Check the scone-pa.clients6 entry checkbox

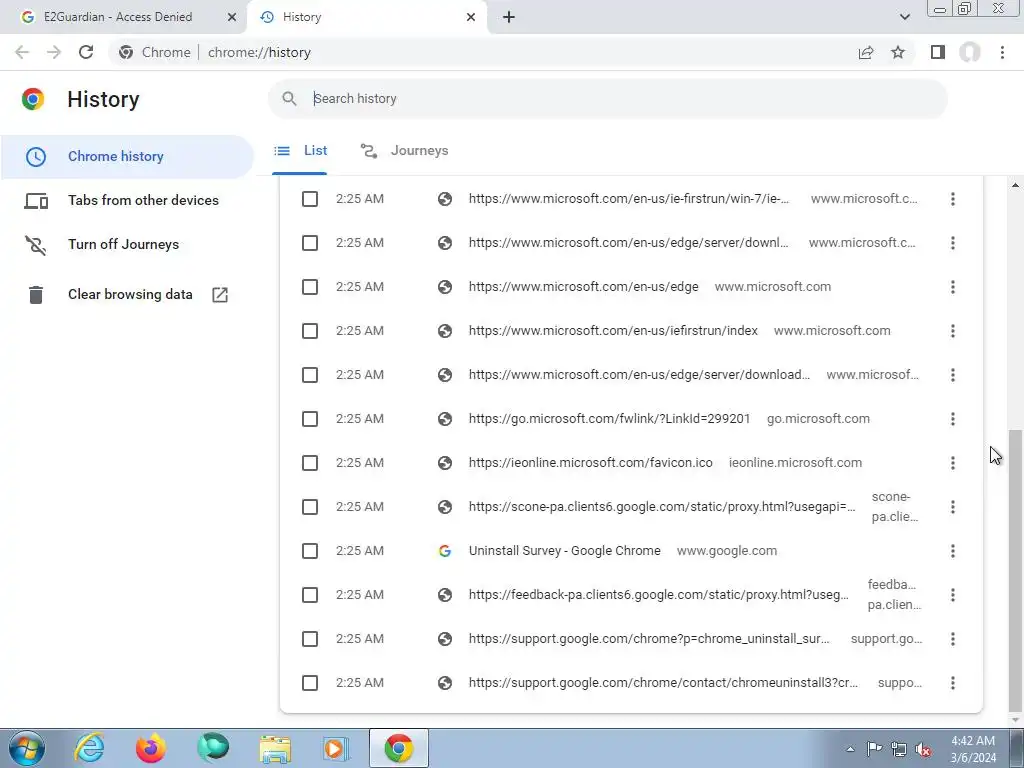pos(310,507)
